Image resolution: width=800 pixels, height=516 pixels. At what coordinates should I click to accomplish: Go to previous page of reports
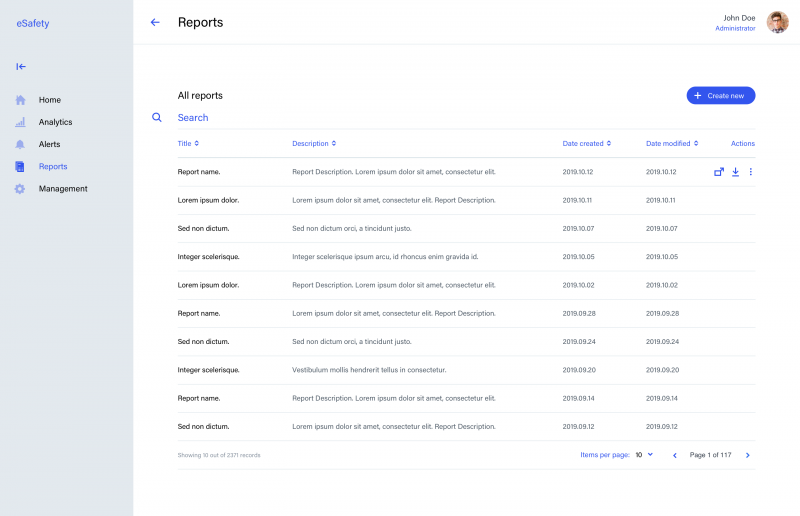coord(675,455)
